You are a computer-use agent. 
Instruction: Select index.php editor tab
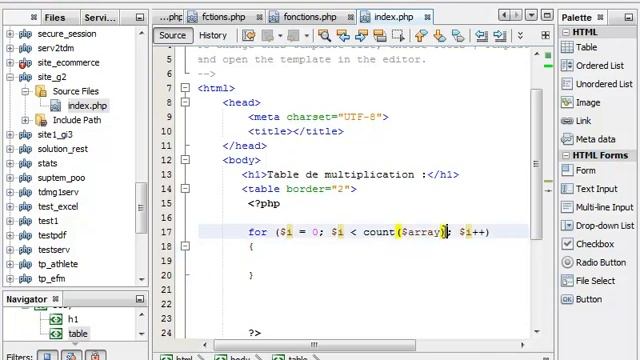393,17
